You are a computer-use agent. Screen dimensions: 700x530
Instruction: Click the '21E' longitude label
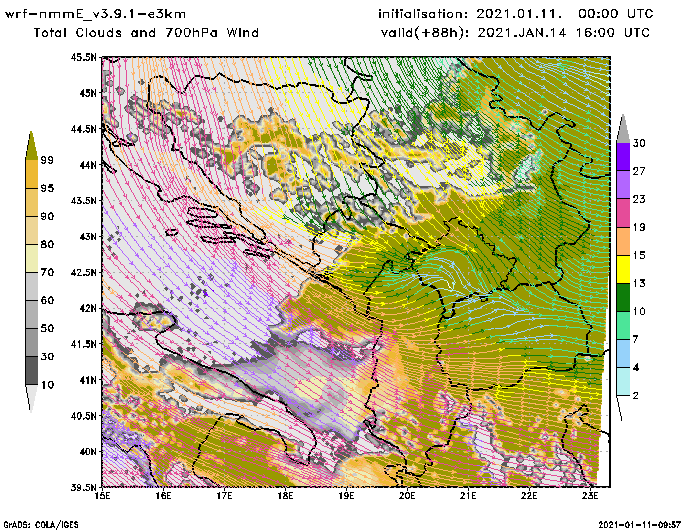(x=468, y=496)
